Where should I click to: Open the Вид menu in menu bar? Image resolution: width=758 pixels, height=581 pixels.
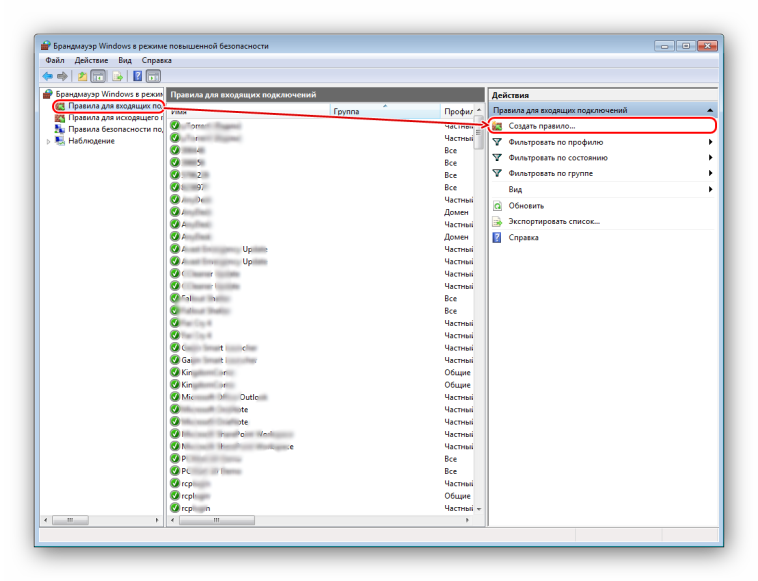(x=125, y=60)
